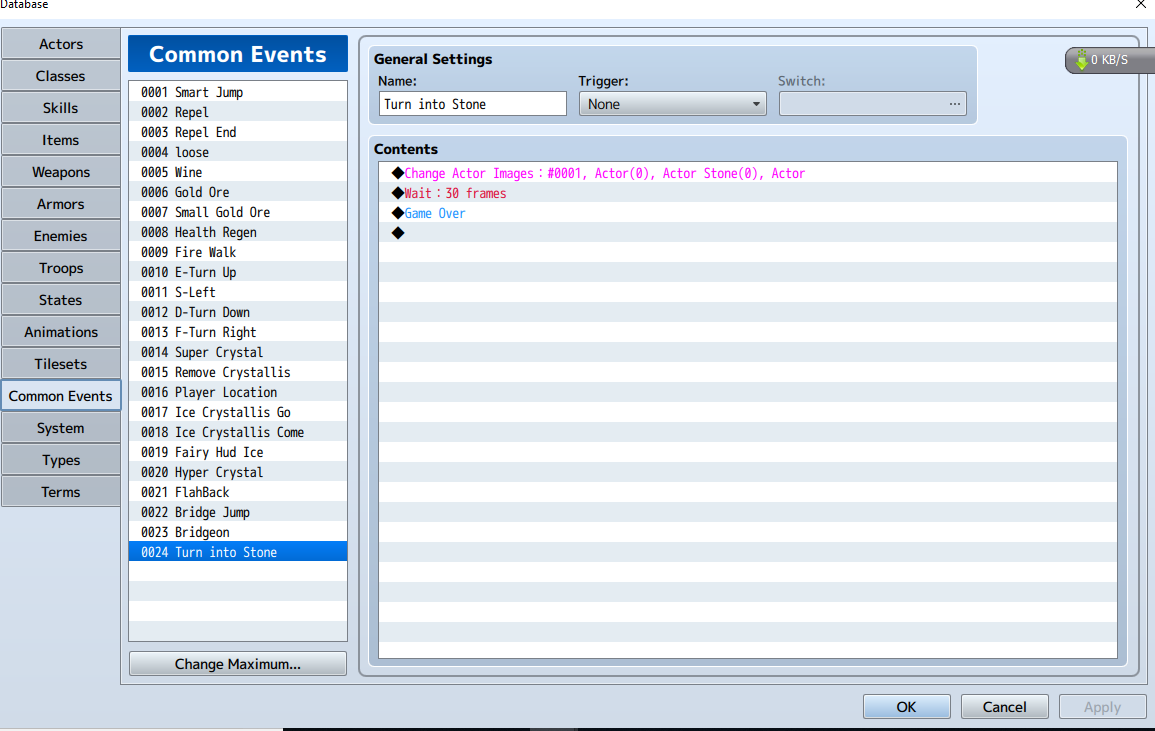
Task: Select 0001 Smart Jump common event
Action: click(237, 92)
